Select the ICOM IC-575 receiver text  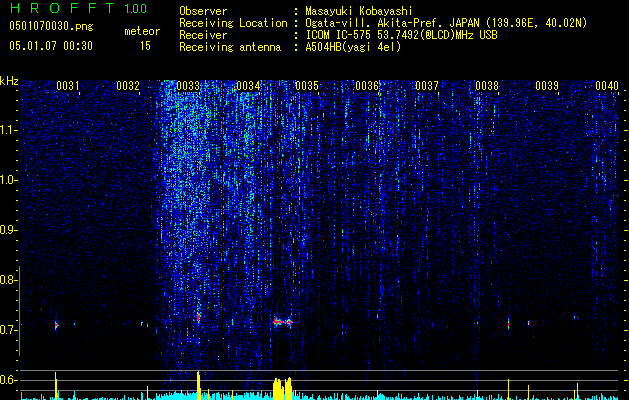(401, 35)
